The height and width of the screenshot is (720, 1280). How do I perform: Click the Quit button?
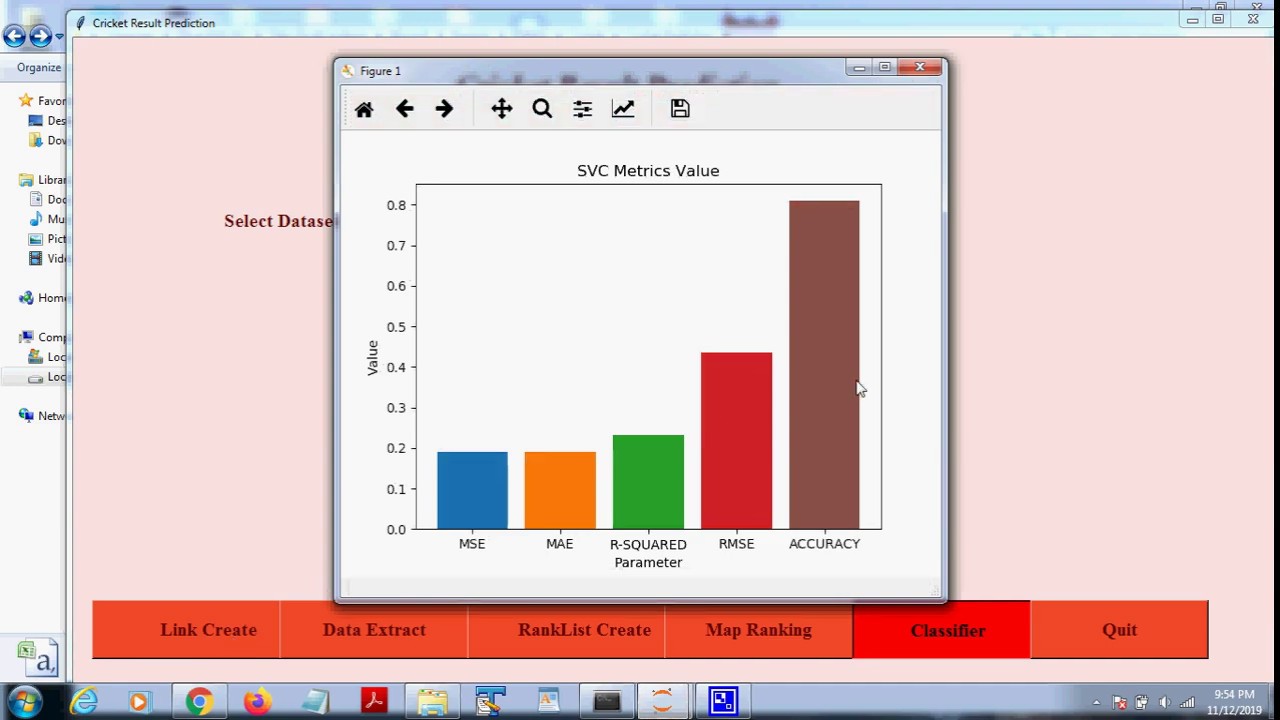point(1119,630)
